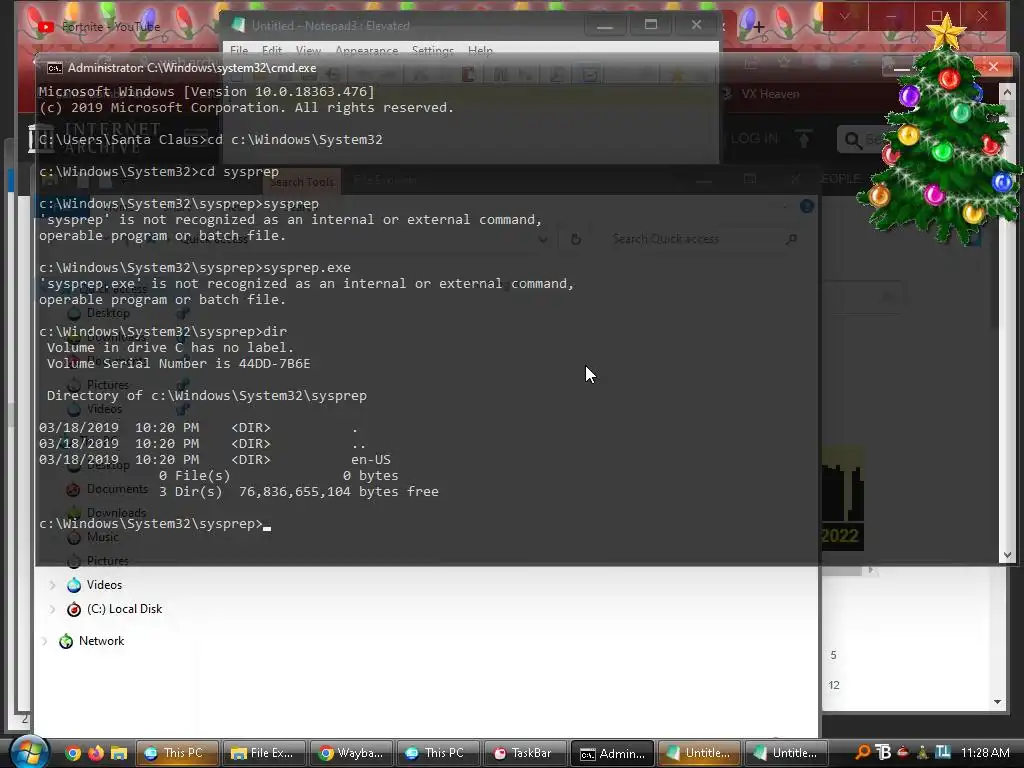Open cmd window system menu icon

pos(54,68)
